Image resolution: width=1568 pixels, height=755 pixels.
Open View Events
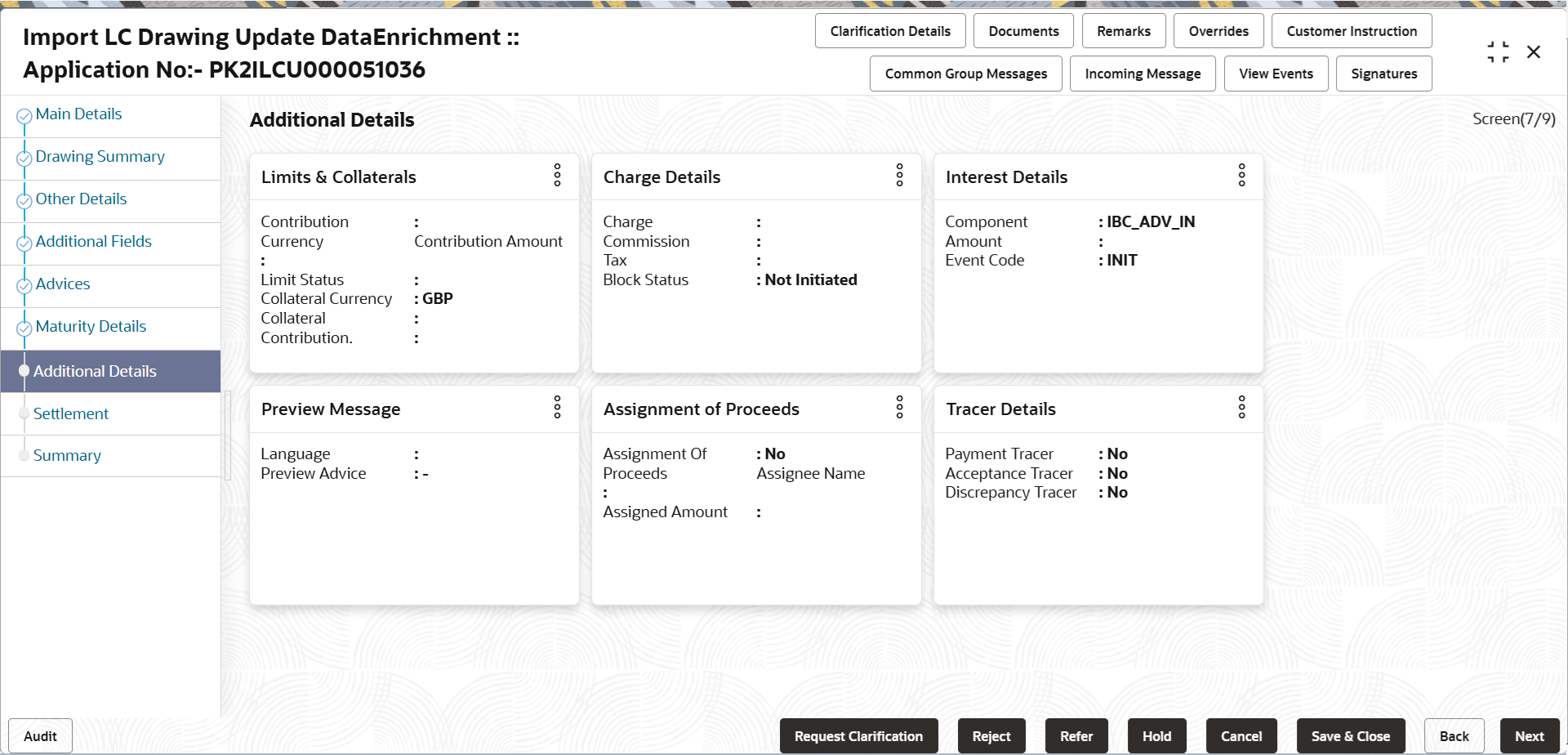[x=1276, y=74]
